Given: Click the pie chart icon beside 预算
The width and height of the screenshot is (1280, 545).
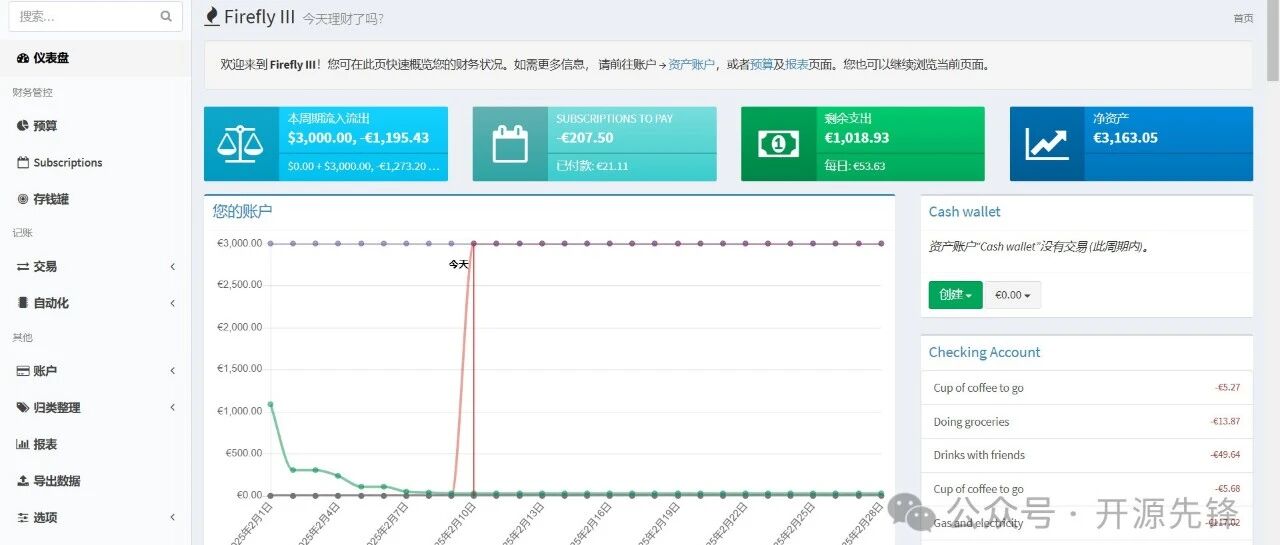Looking at the screenshot, I should click(x=23, y=126).
